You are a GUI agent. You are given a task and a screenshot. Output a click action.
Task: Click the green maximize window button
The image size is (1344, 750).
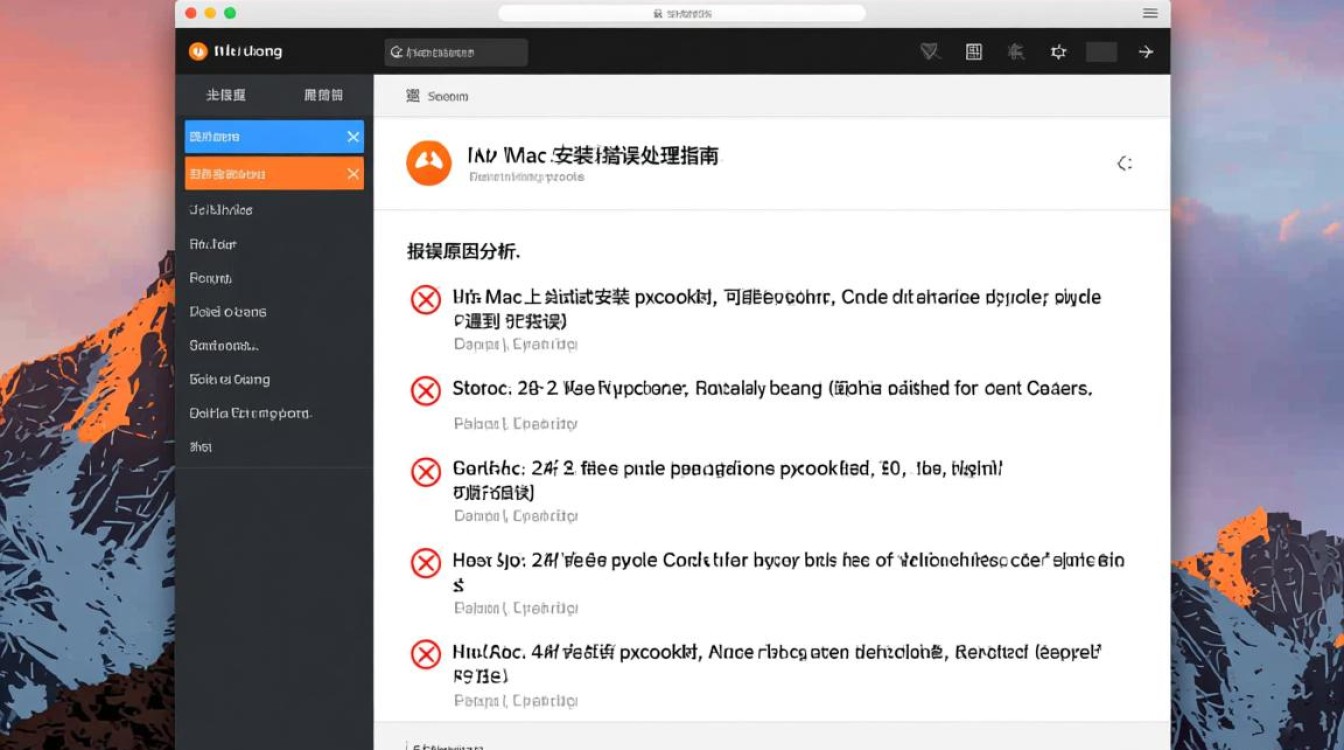(230, 13)
